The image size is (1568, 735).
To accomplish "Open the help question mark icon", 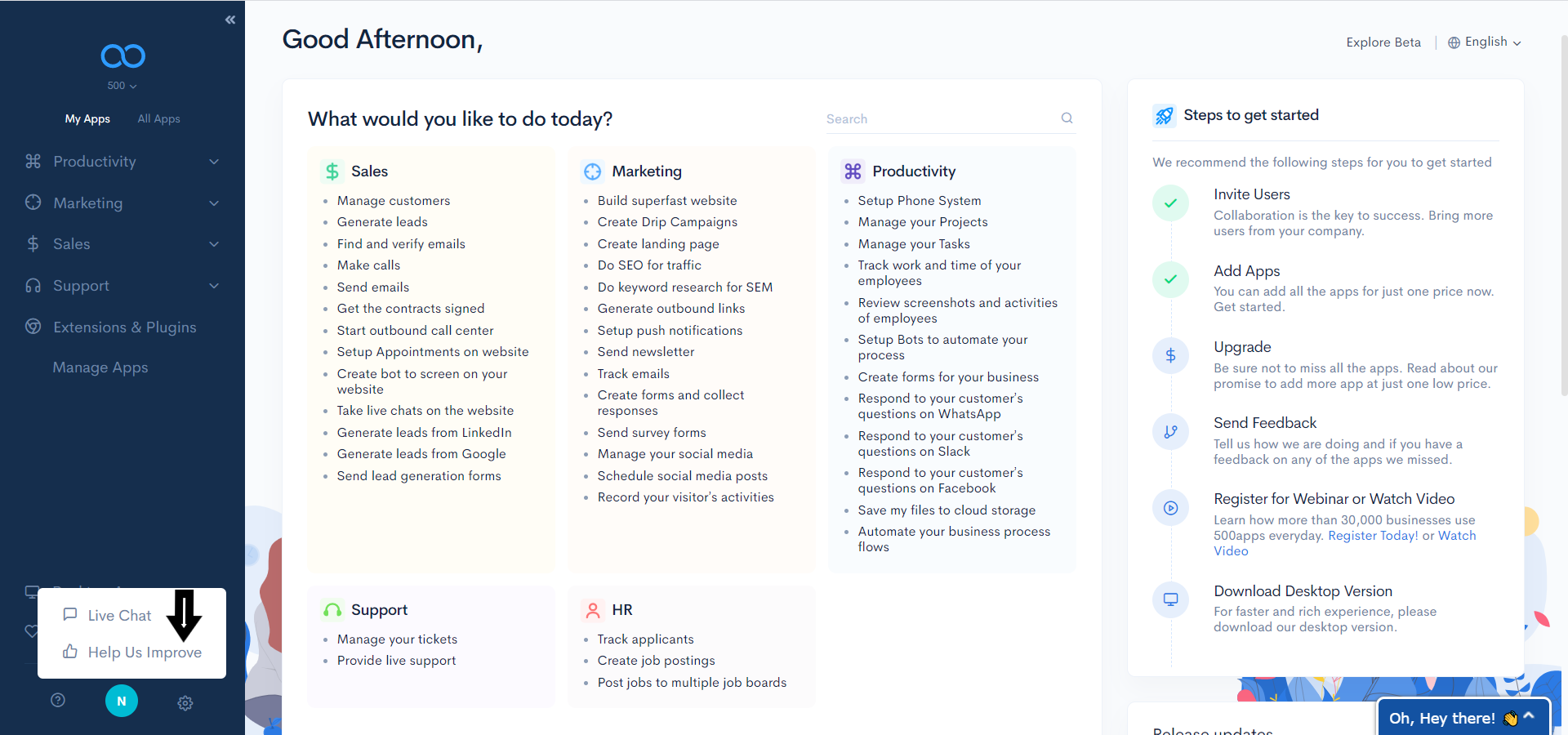I will click(x=58, y=700).
